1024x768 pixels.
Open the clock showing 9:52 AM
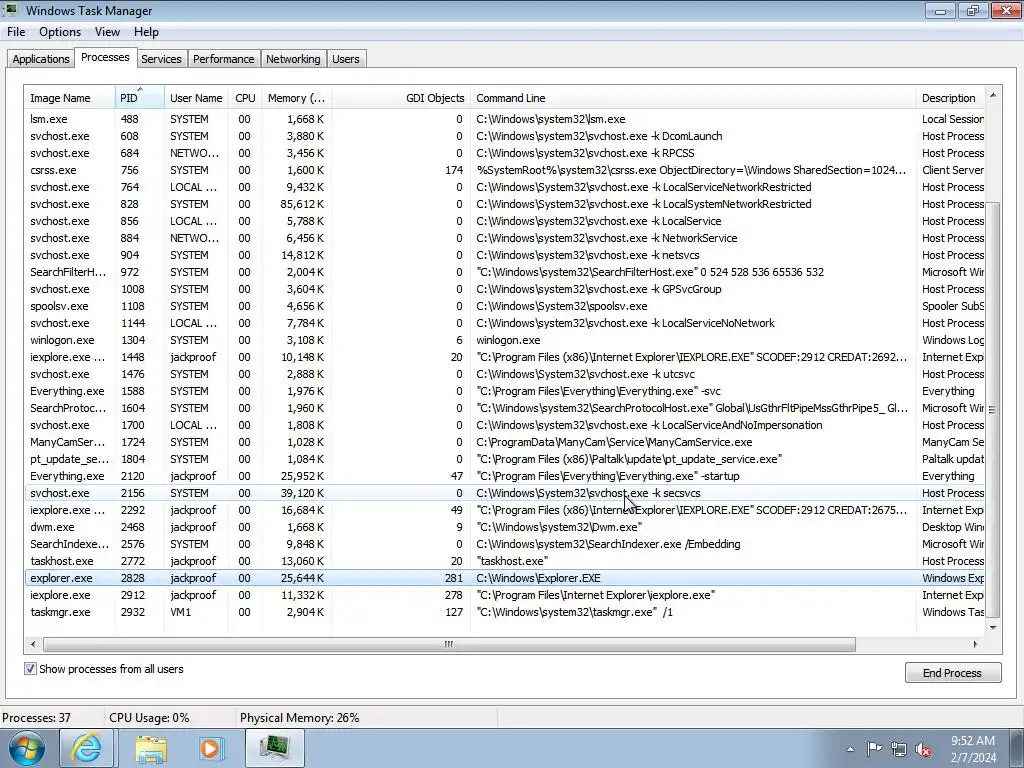(973, 749)
